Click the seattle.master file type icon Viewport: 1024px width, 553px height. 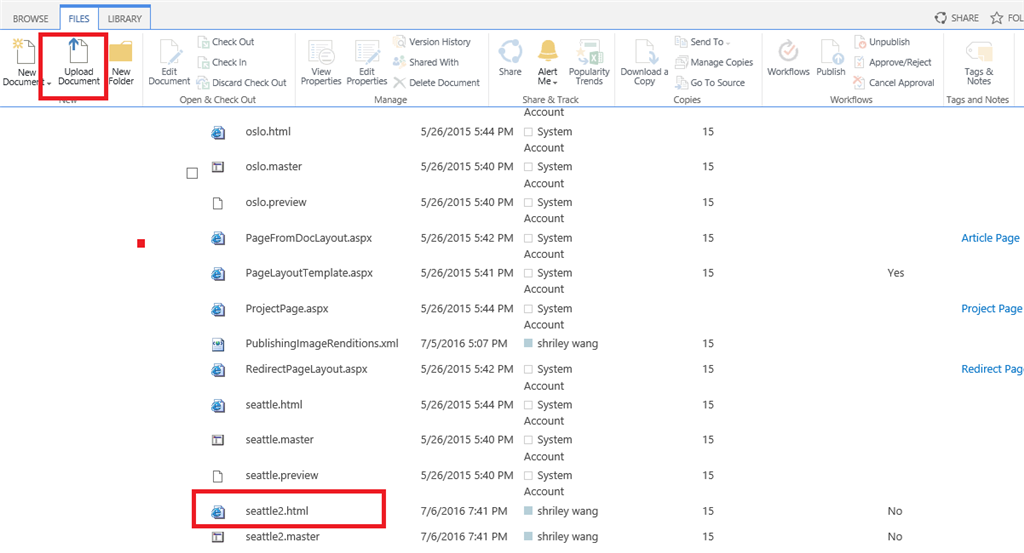click(218, 441)
